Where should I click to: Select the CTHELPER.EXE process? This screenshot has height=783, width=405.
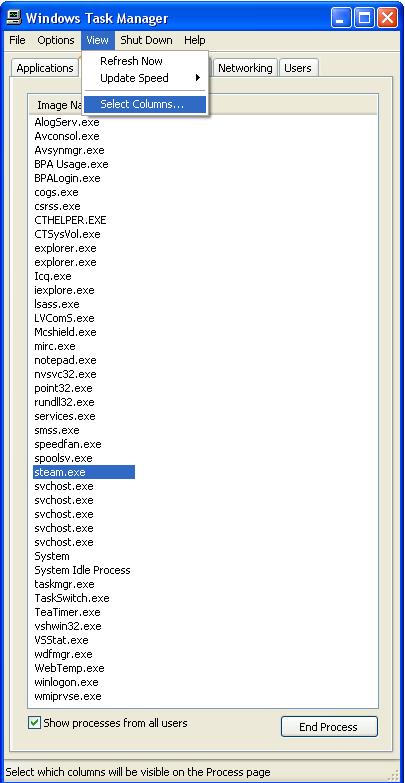(70, 220)
